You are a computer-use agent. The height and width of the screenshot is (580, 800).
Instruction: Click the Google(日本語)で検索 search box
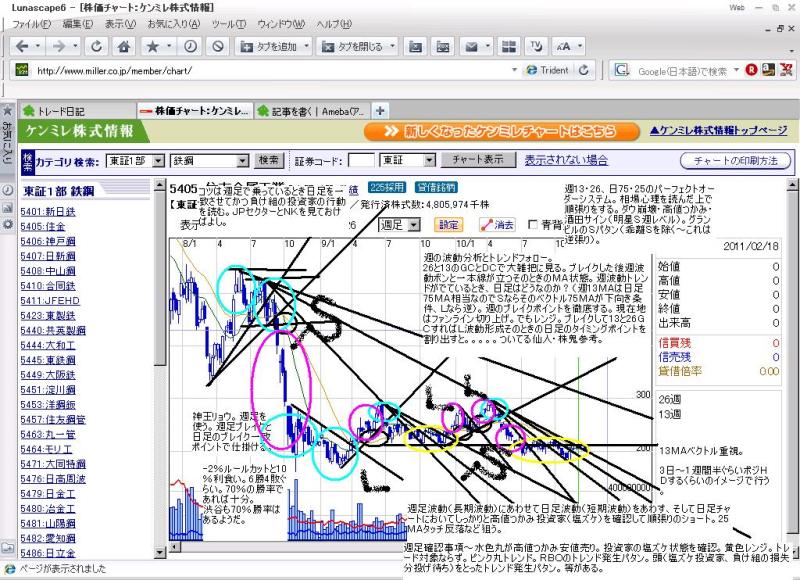click(x=684, y=71)
